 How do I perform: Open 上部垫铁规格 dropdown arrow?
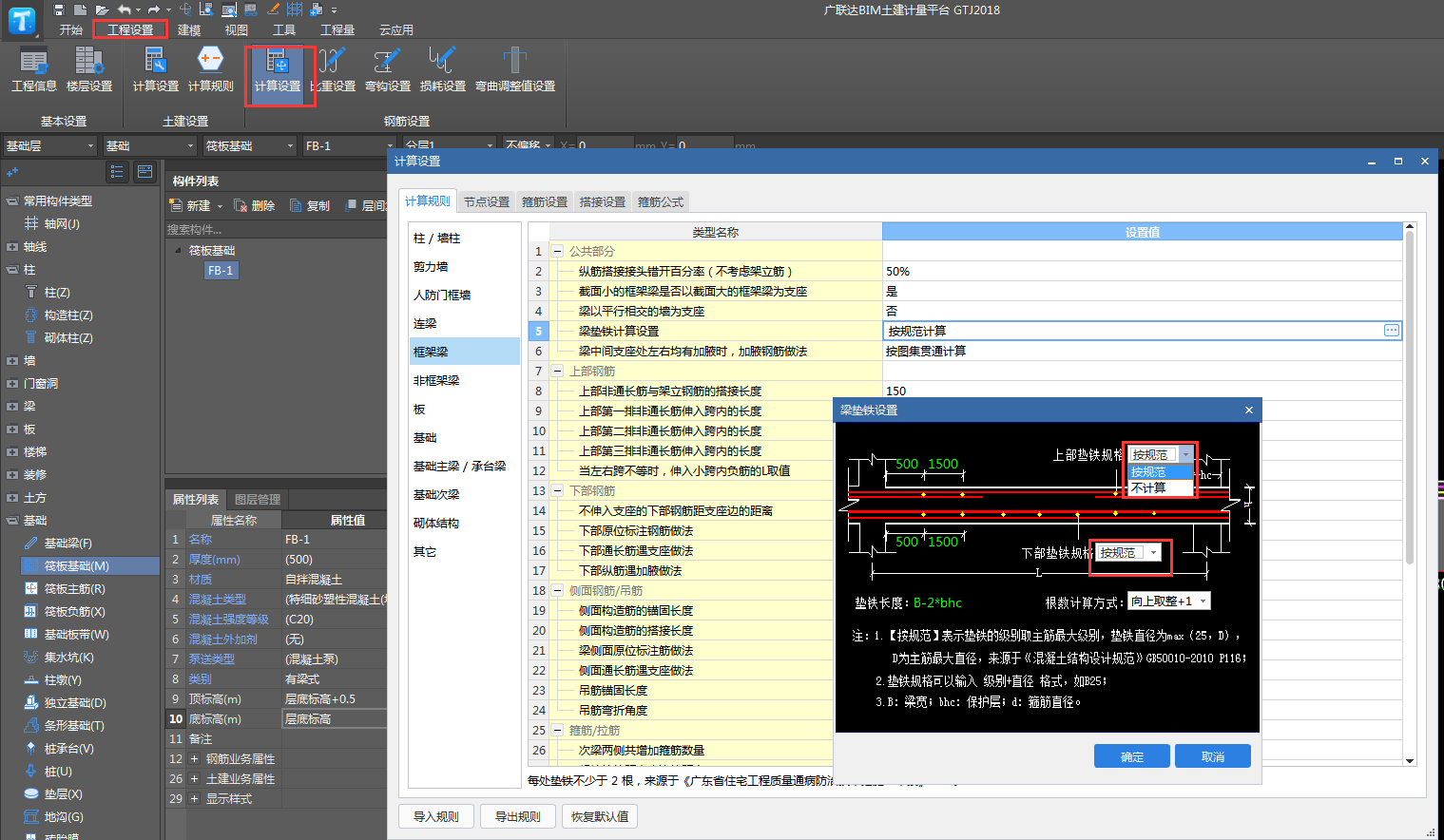click(1185, 455)
